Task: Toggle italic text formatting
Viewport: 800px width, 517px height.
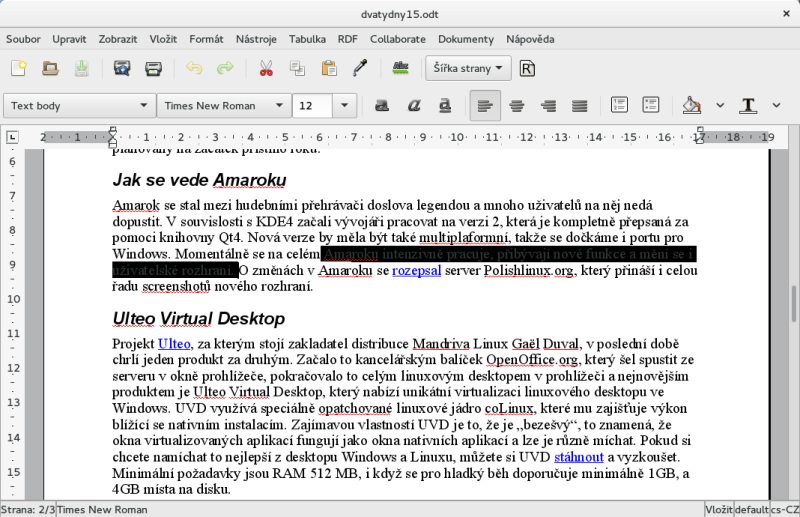Action: tap(413, 105)
